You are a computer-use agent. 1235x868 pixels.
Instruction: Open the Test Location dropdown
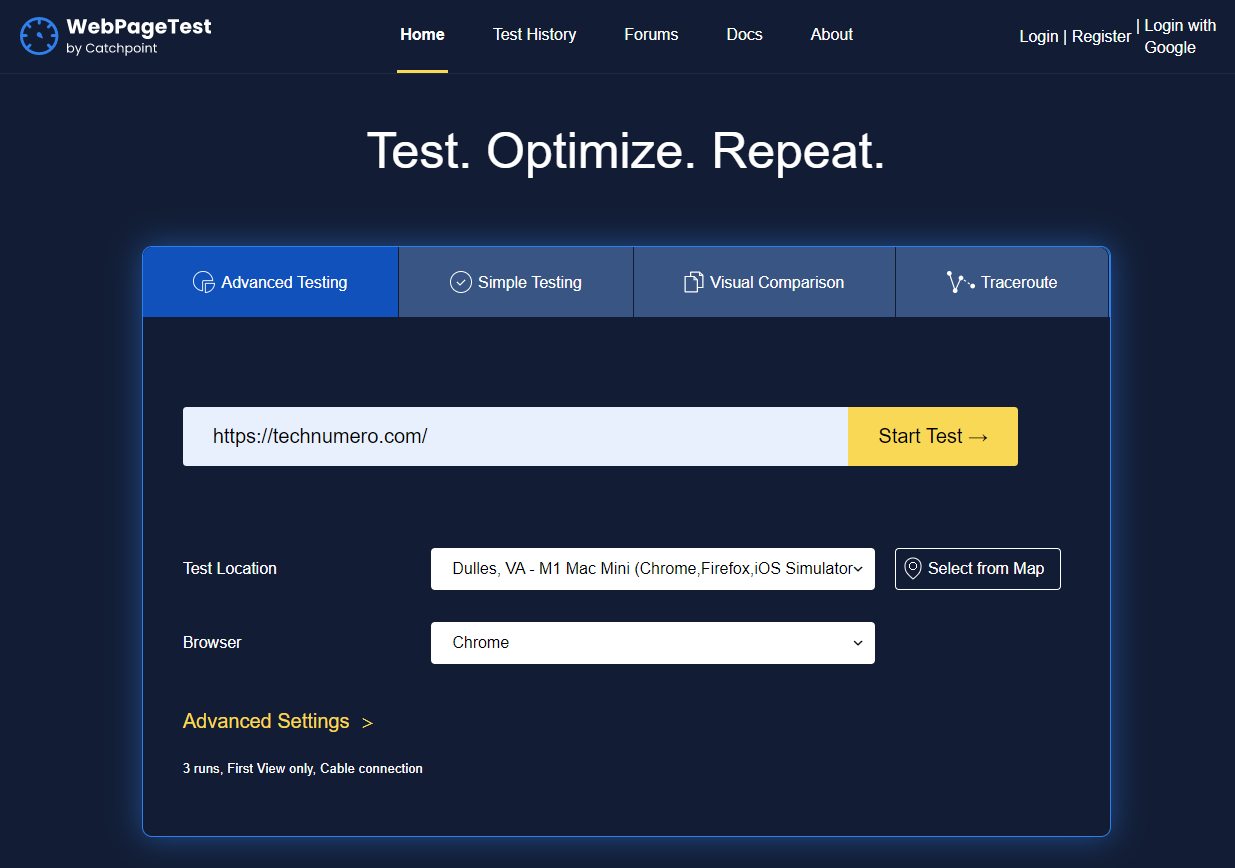point(652,568)
